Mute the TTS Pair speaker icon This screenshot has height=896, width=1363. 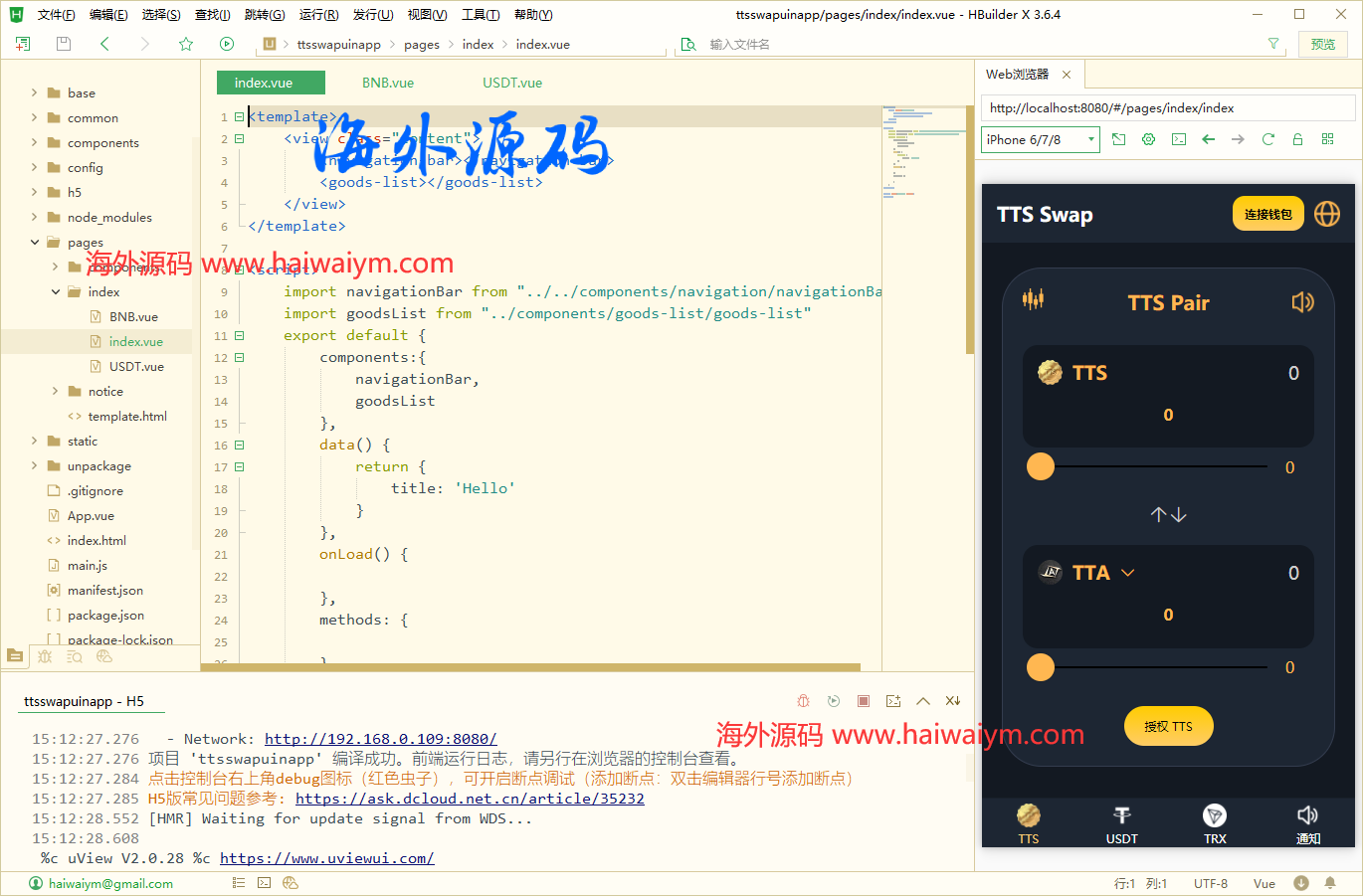click(x=1303, y=302)
